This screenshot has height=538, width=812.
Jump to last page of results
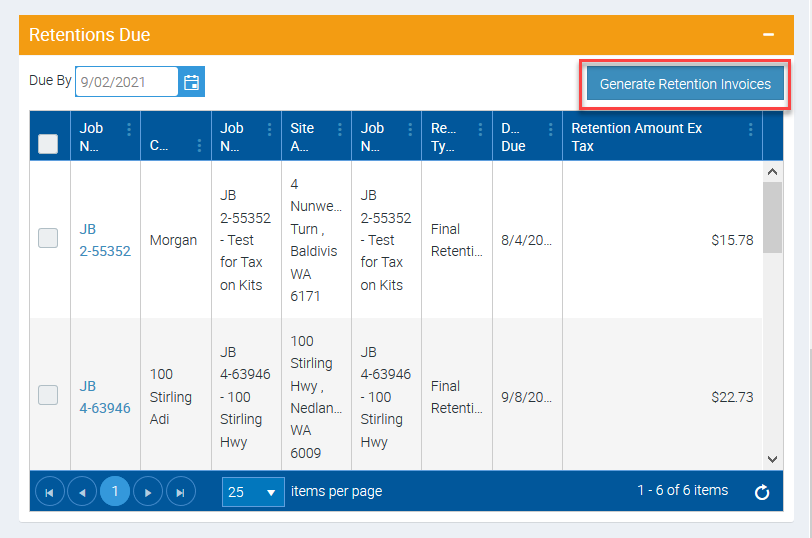181,492
